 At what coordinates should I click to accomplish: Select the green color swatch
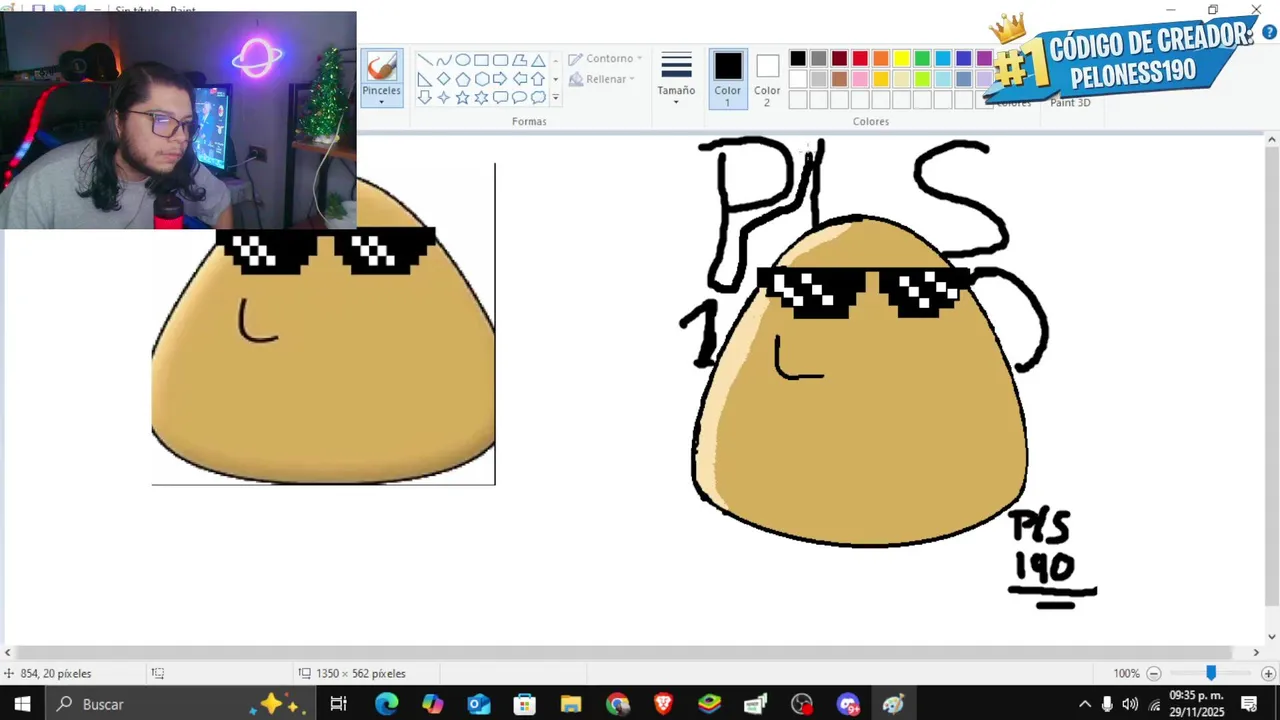pyautogui.click(x=922, y=58)
